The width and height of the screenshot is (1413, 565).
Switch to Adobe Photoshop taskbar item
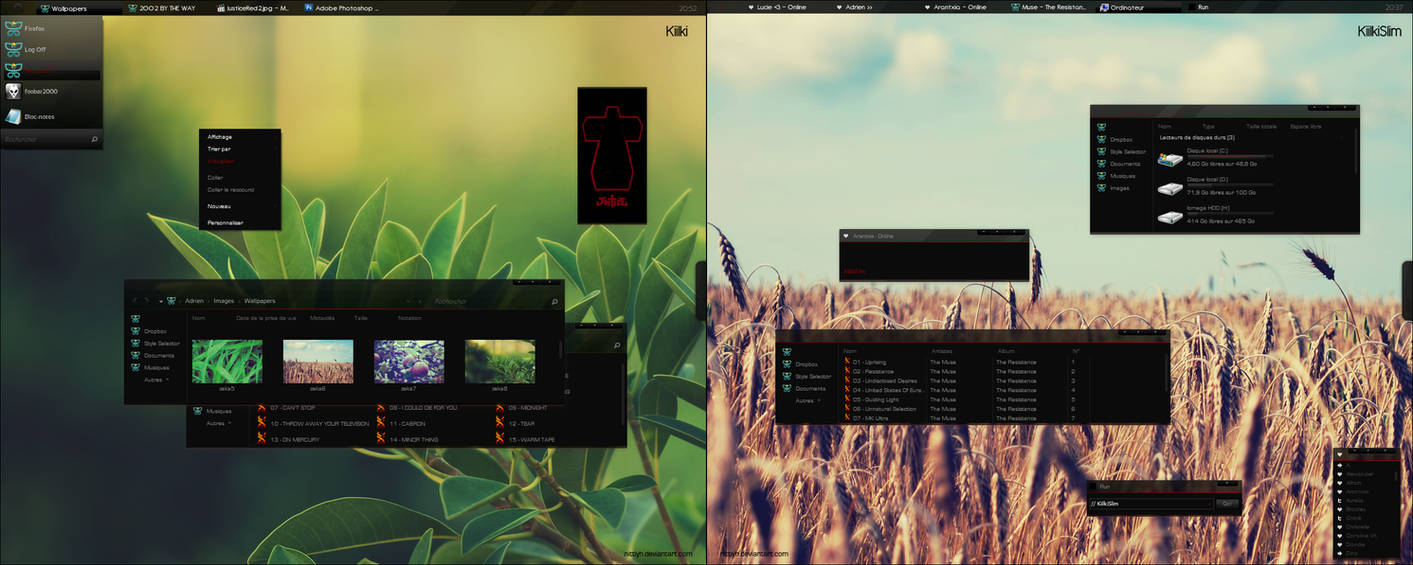click(x=341, y=8)
